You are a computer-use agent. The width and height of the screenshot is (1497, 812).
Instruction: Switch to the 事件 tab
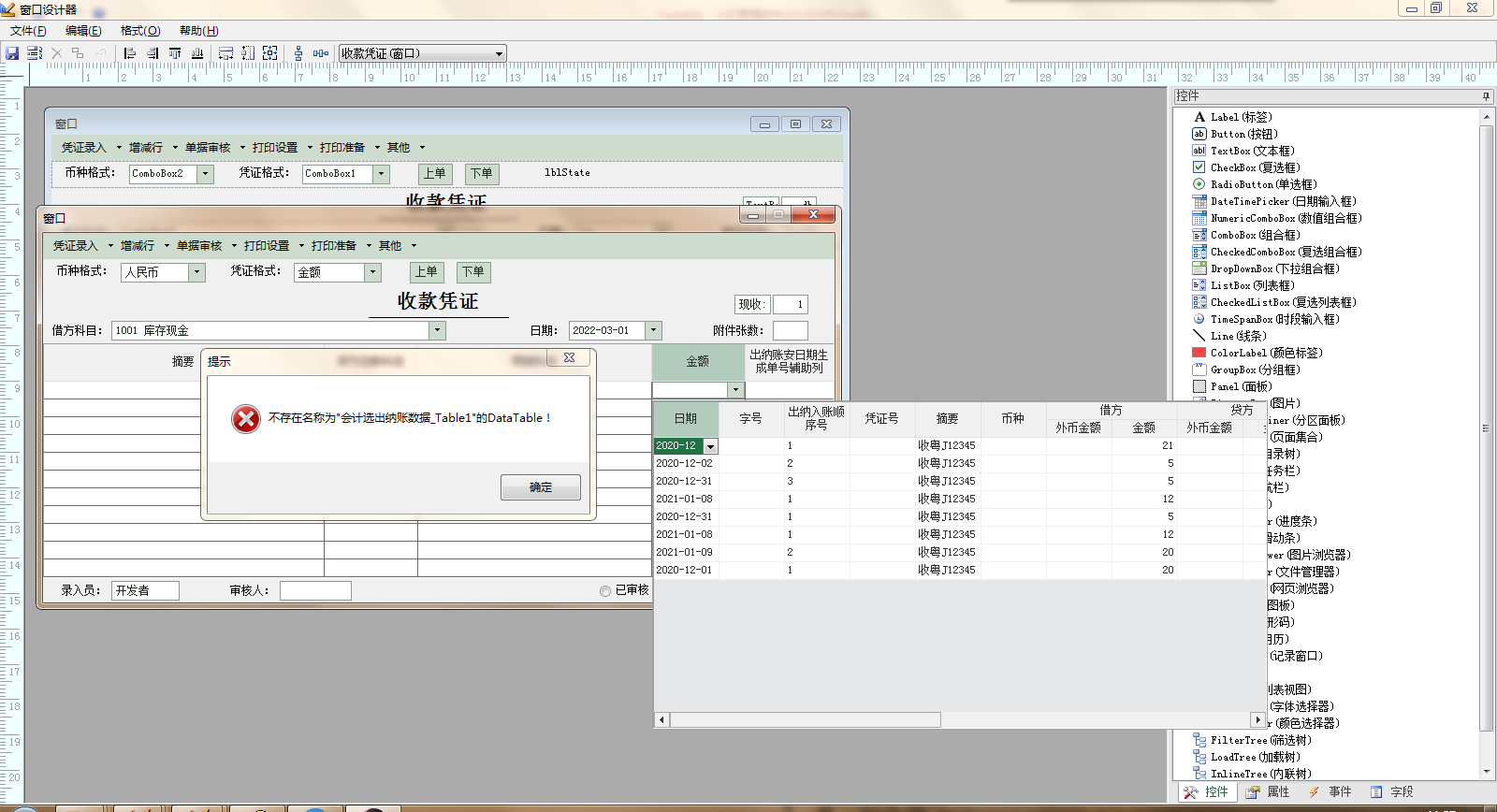tap(1330, 792)
